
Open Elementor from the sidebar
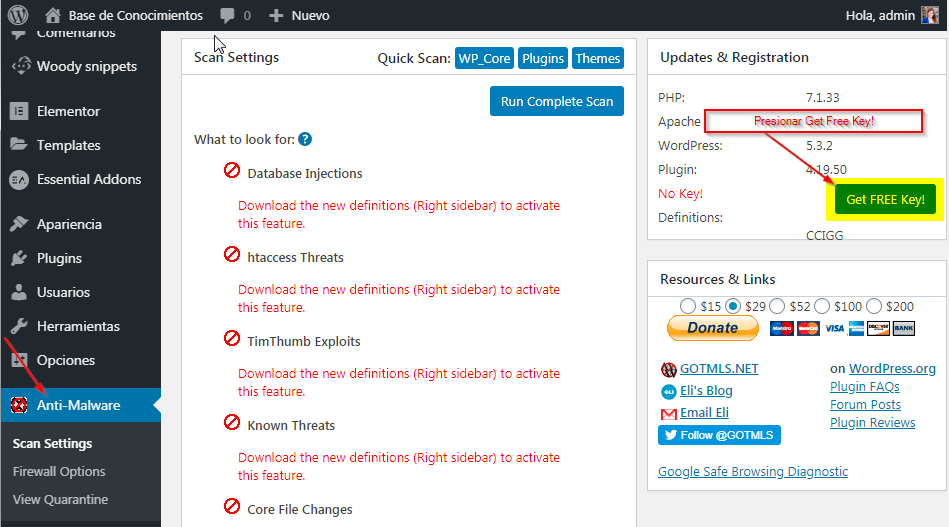point(68,111)
